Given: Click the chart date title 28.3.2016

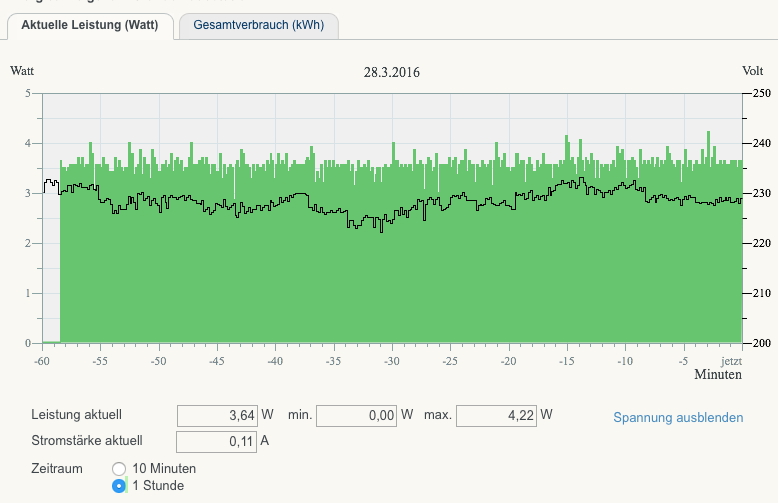Looking at the screenshot, I should [x=392, y=72].
